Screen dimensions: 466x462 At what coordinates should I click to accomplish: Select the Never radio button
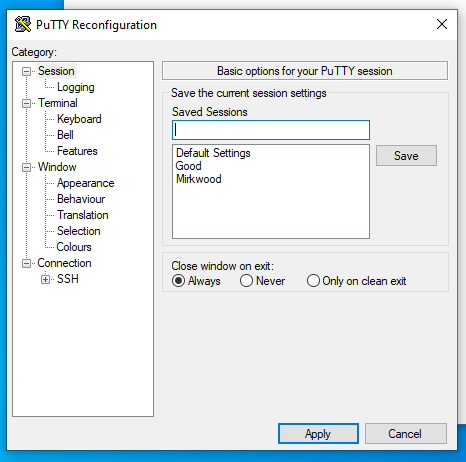246,281
